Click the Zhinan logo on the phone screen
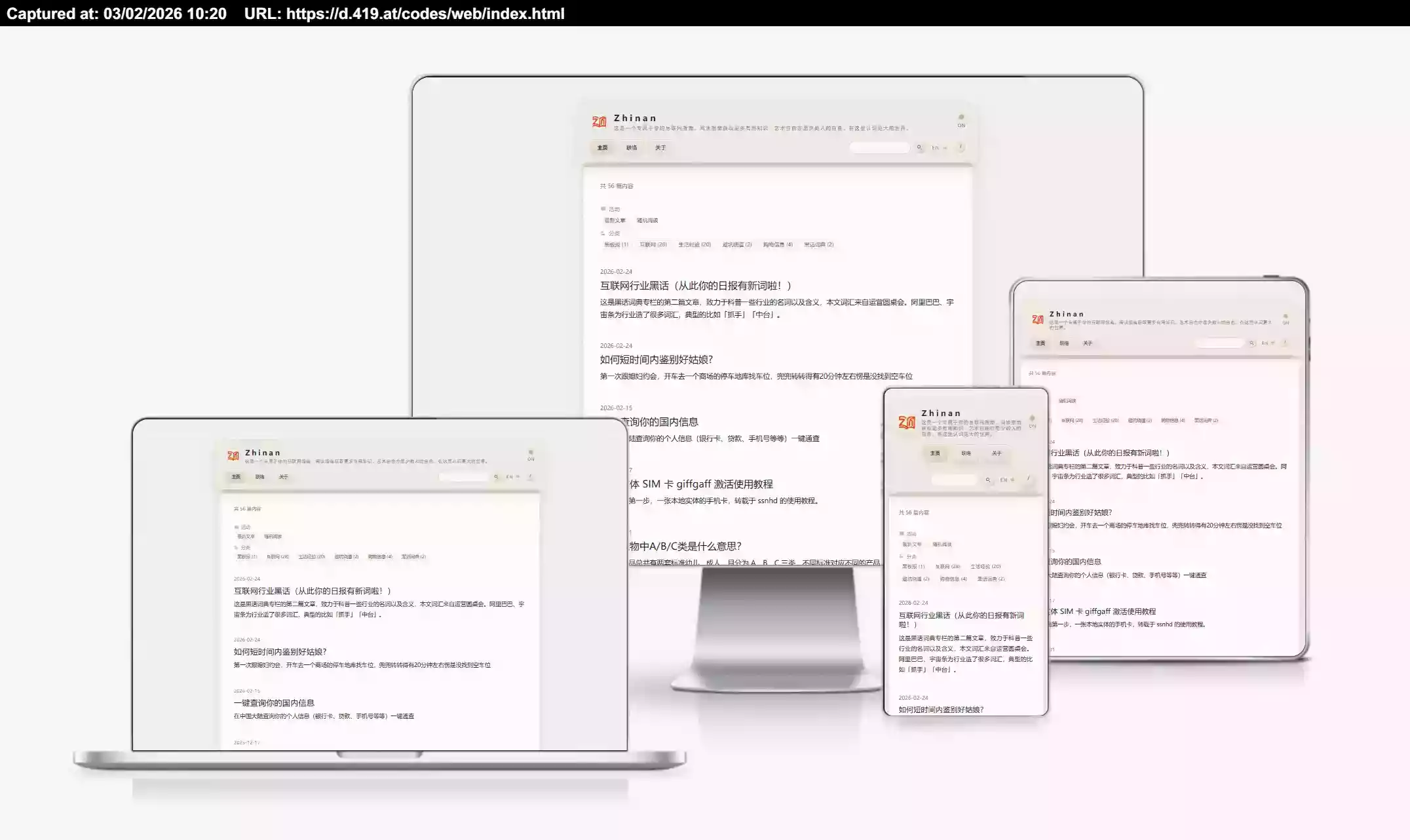The width and height of the screenshot is (1410, 840). pyautogui.click(x=906, y=423)
